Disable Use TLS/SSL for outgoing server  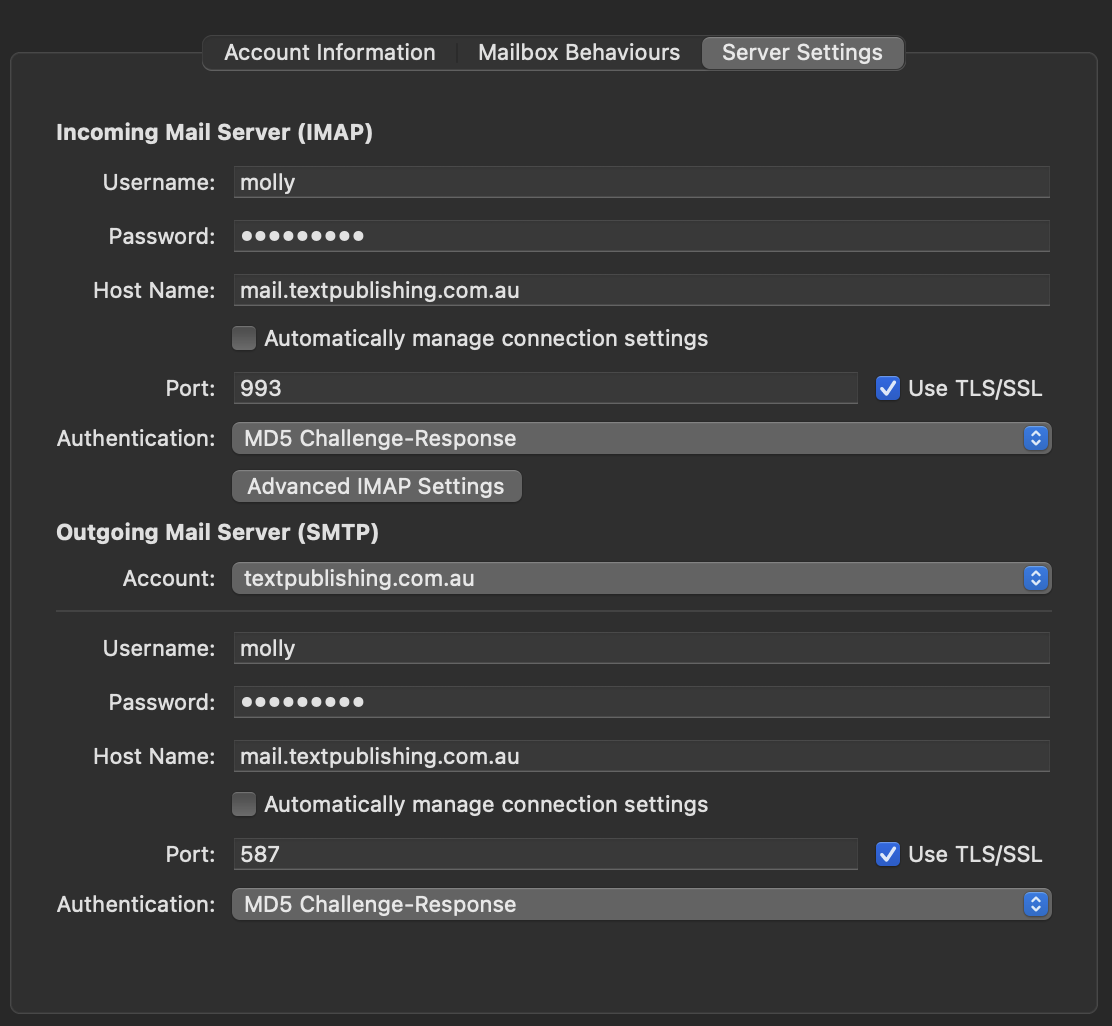(887, 854)
